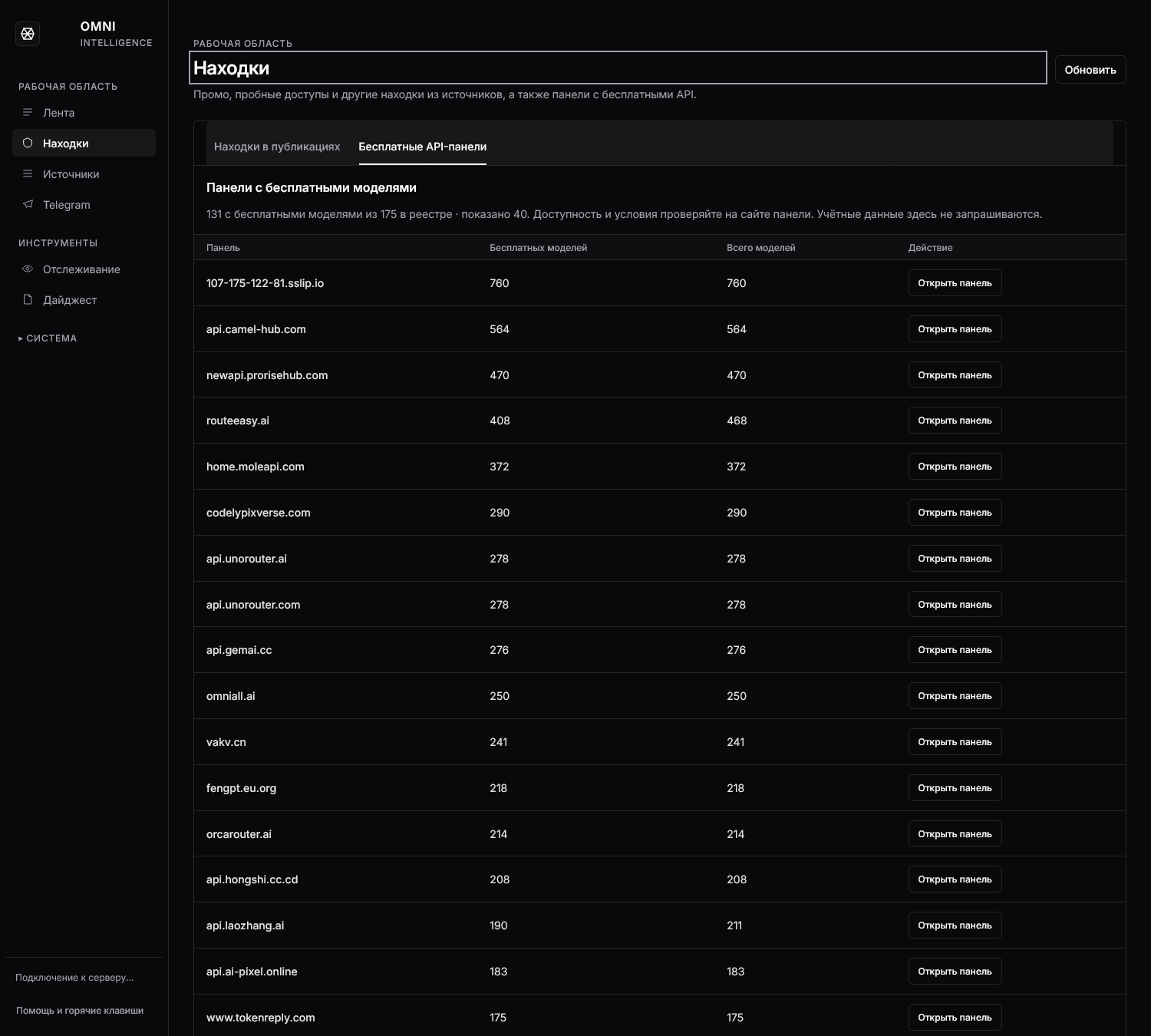
Task: Open Источники in the sidebar
Action: point(84,174)
